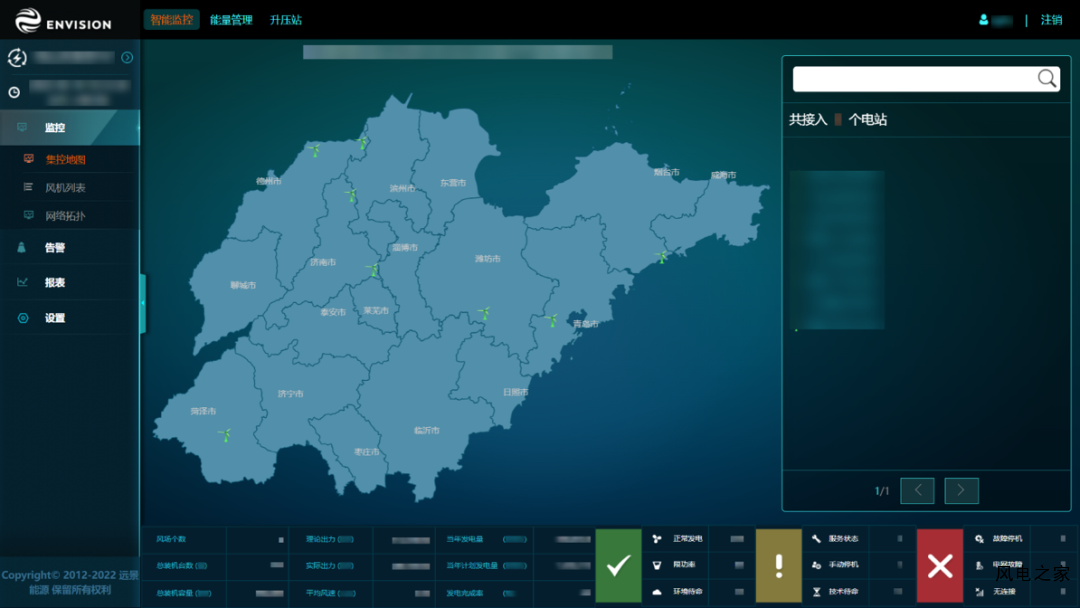Select 集控地图 in the sidebar

point(65,160)
